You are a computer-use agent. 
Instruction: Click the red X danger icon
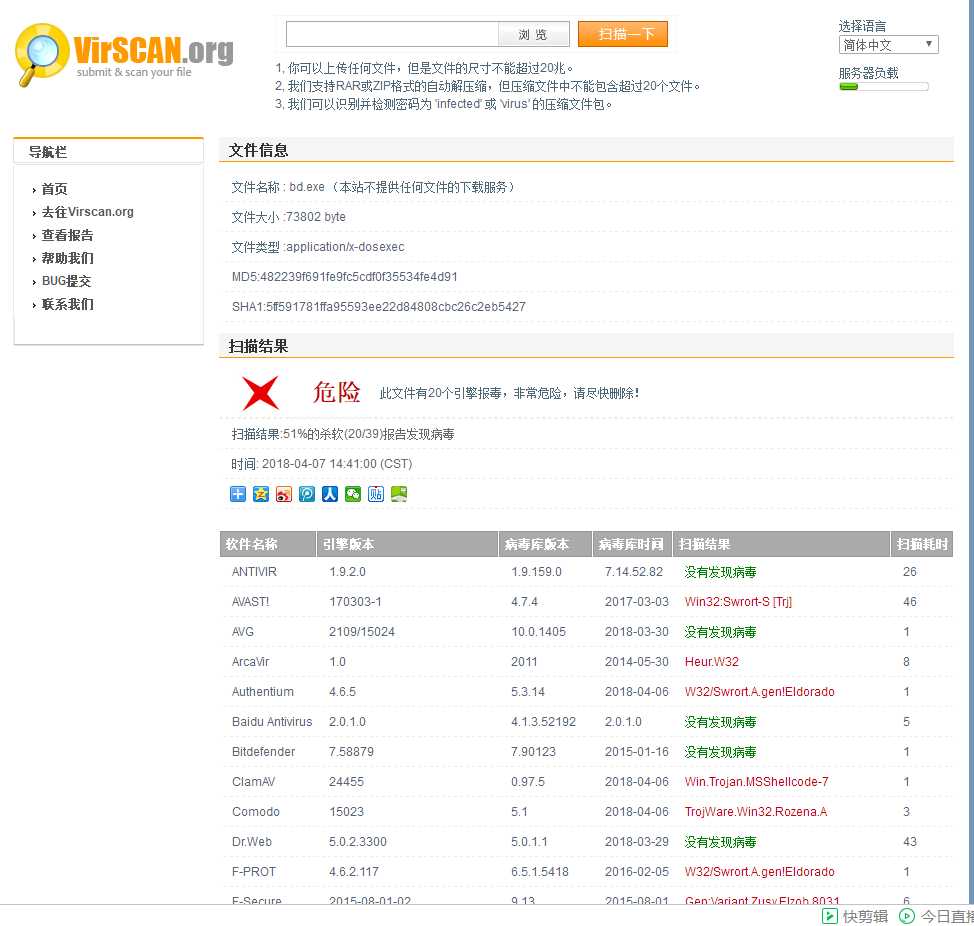(260, 393)
